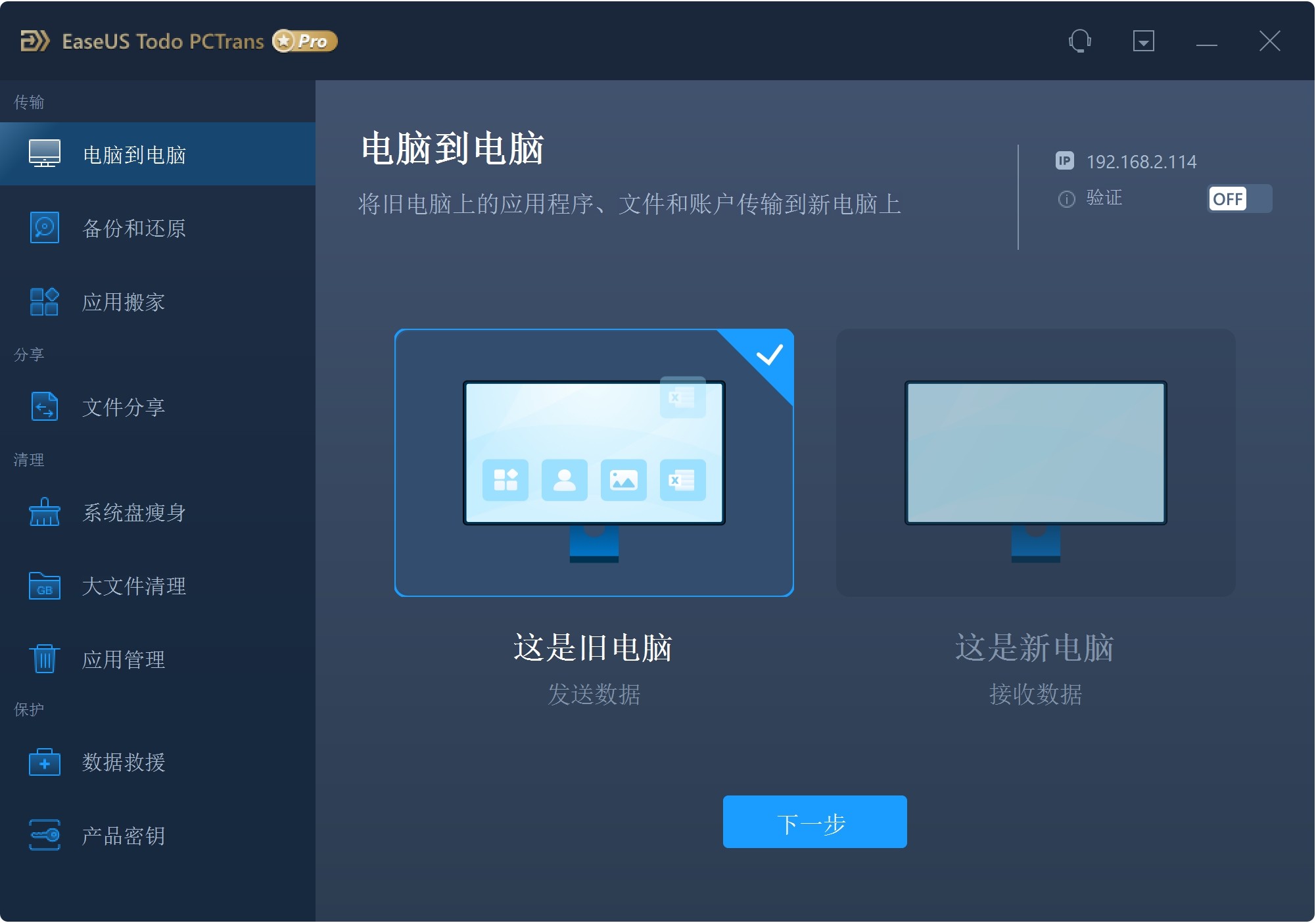The width and height of the screenshot is (1316, 923).
Task: Click the 系统盘瘦身 broom icon
Action: click(45, 511)
